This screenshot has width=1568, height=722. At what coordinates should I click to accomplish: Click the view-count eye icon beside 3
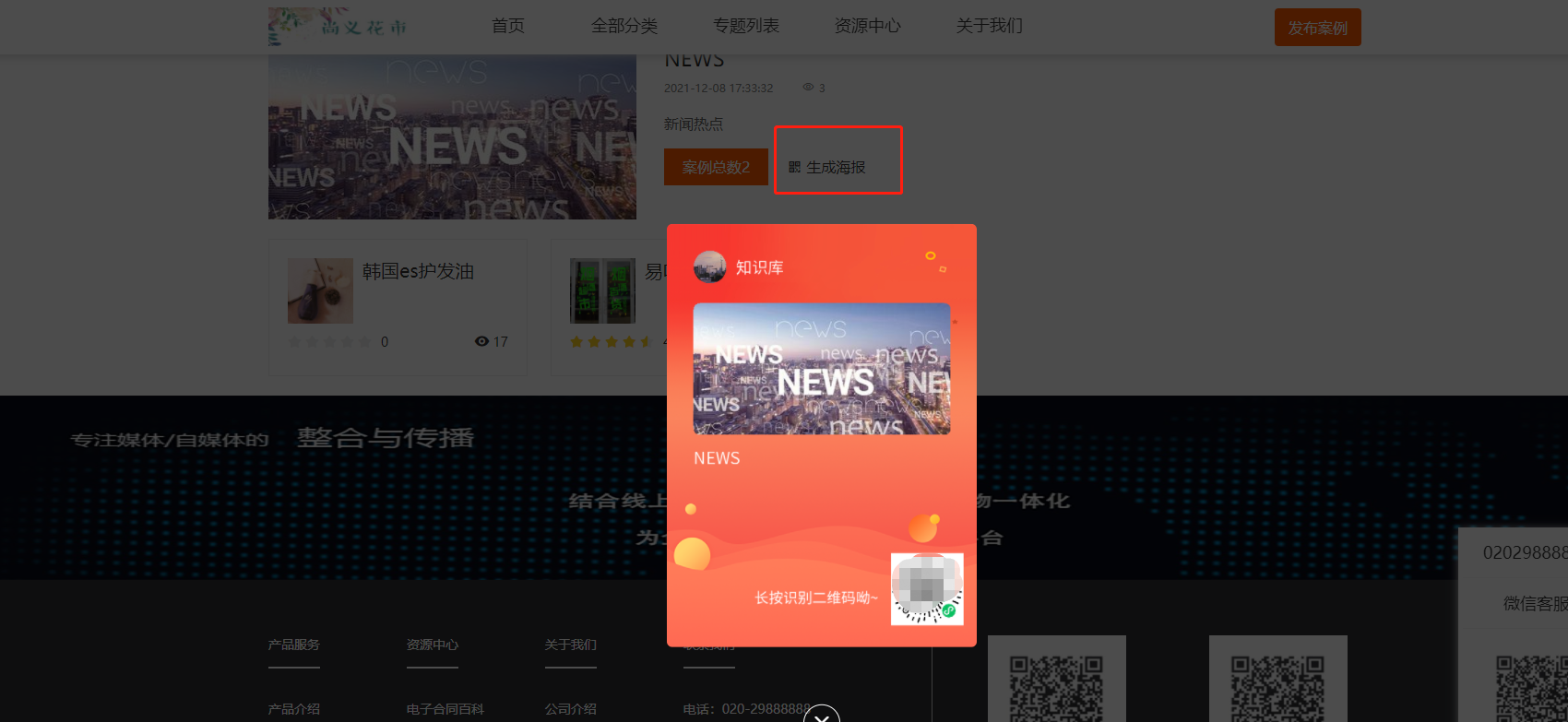808,88
